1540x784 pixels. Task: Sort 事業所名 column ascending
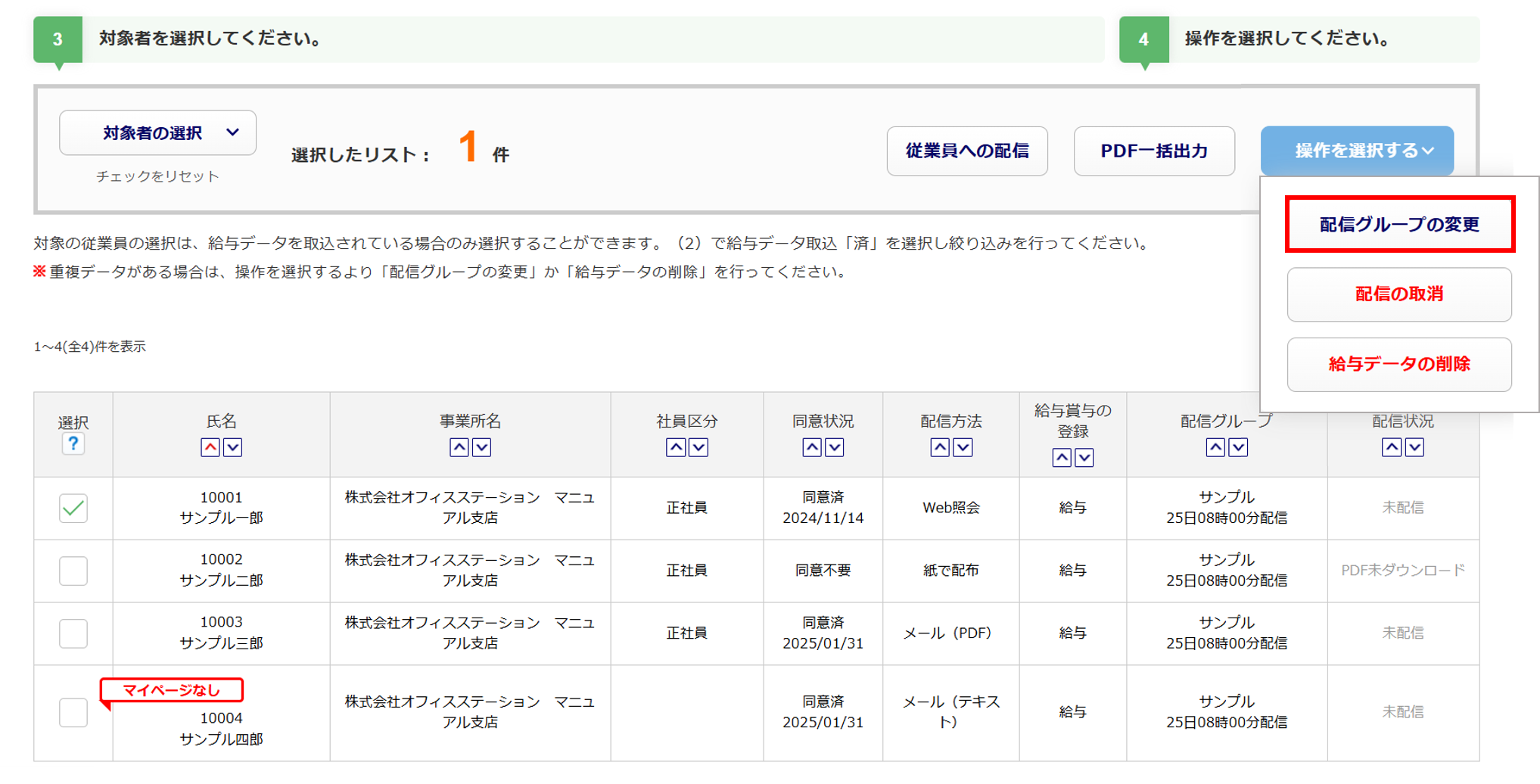pyautogui.click(x=459, y=447)
